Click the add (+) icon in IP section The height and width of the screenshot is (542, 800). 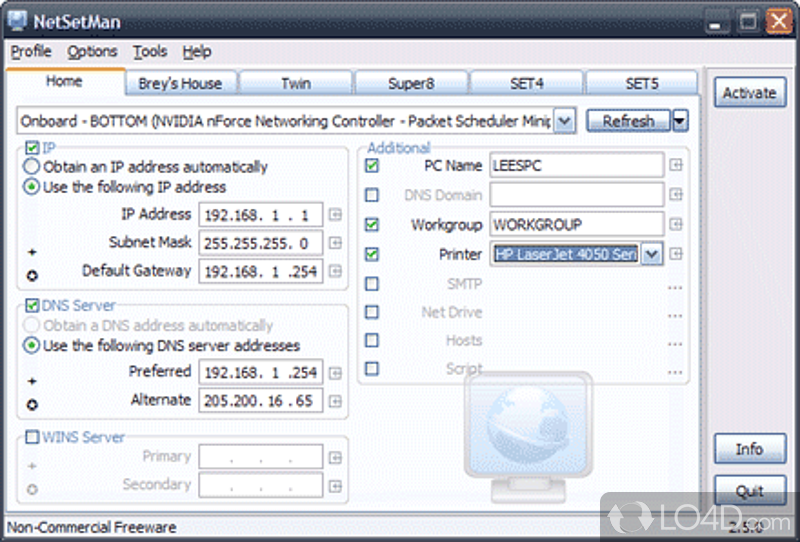[x=32, y=252]
